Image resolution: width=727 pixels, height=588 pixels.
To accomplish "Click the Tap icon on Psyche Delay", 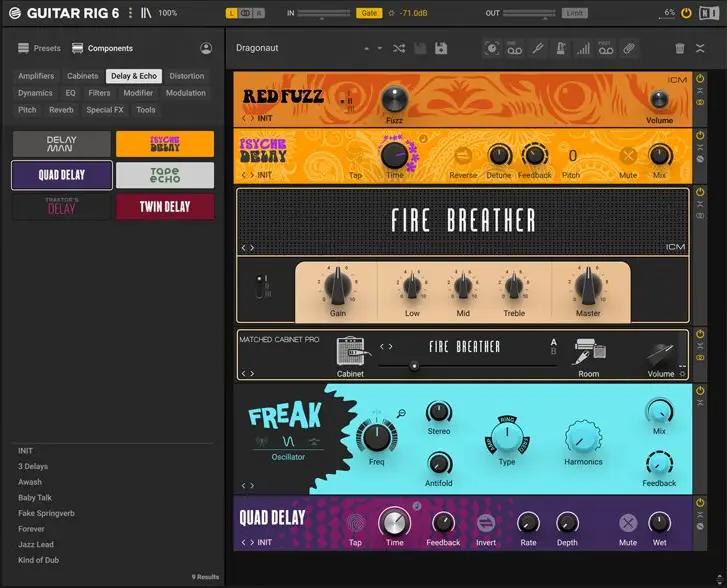I will pyautogui.click(x=356, y=155).
